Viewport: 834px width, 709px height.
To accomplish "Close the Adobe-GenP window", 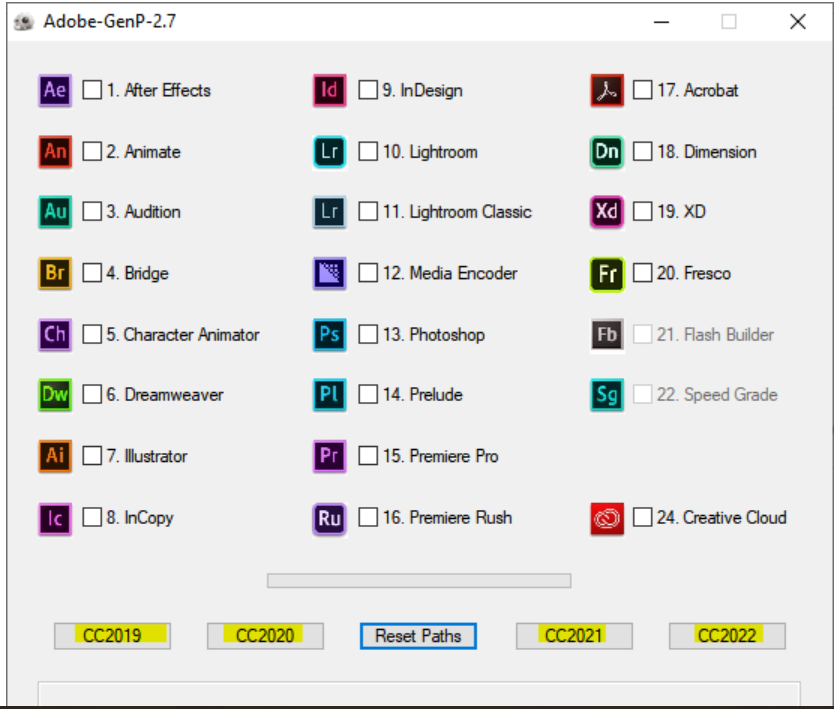I will [798, 22].
